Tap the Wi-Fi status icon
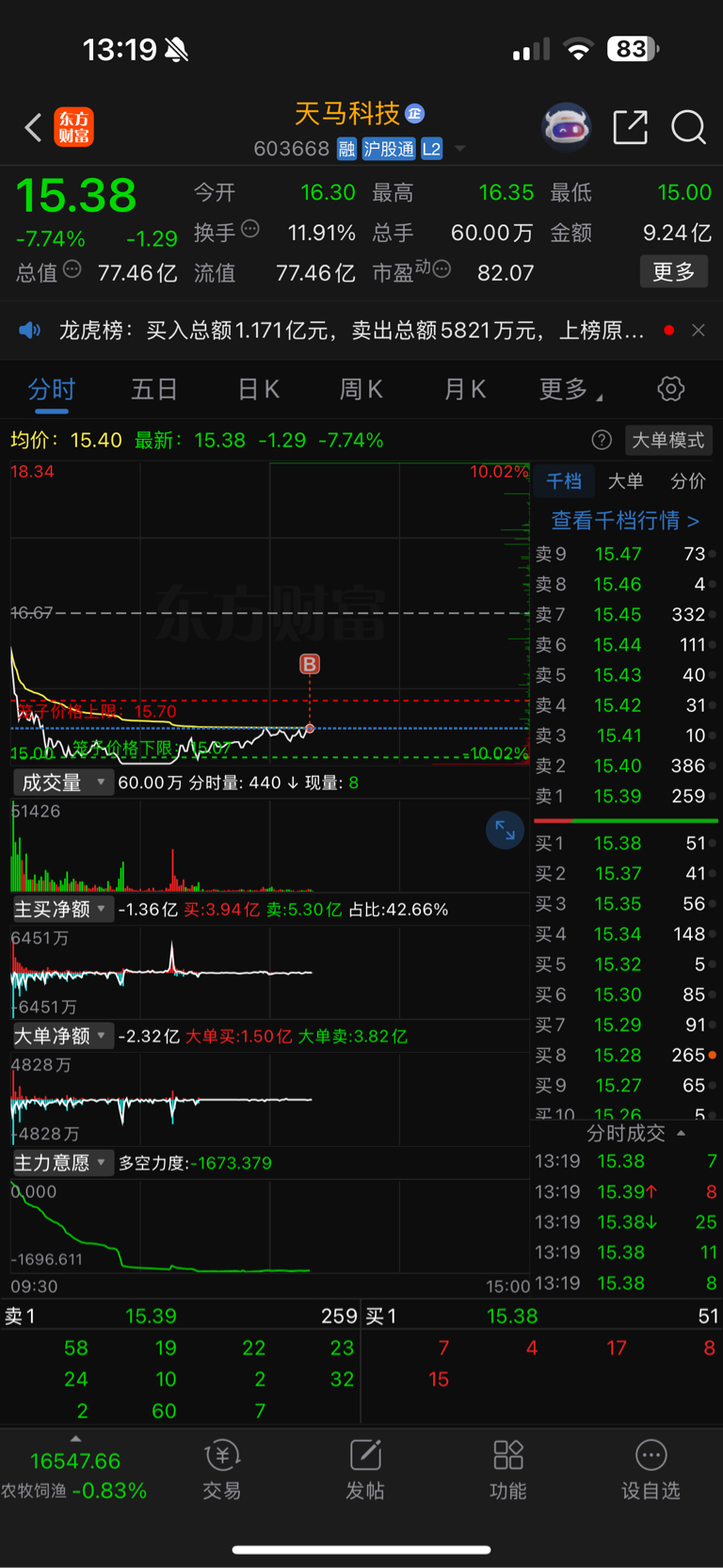This screenshot has height=1568, width=723. [578, 49]
